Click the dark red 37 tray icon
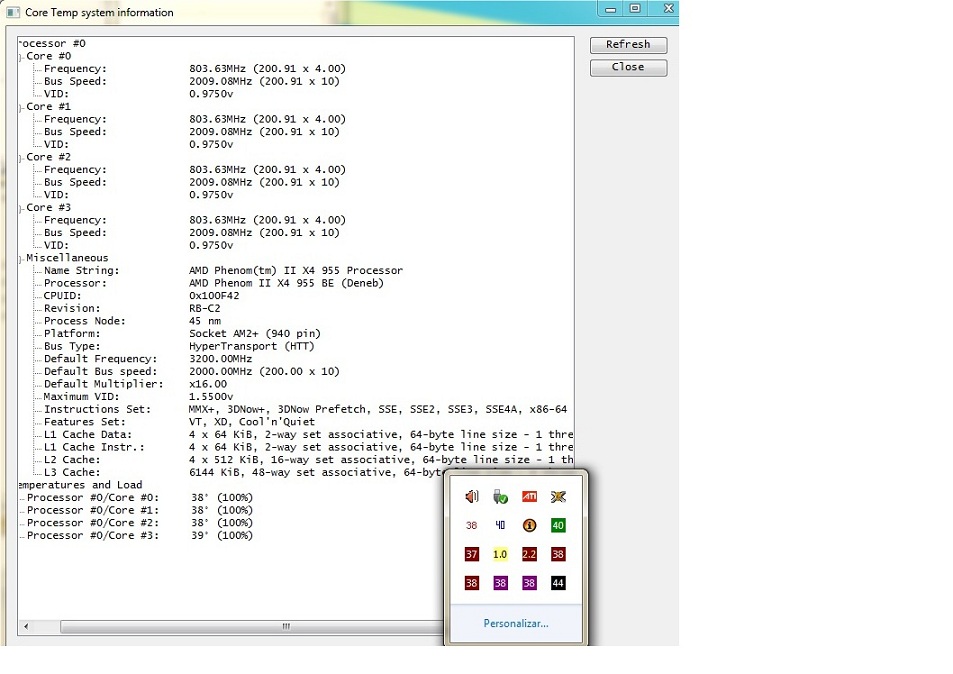Image resolution: width=953 pixels, height=674 pixels. [x=472, y=554]
